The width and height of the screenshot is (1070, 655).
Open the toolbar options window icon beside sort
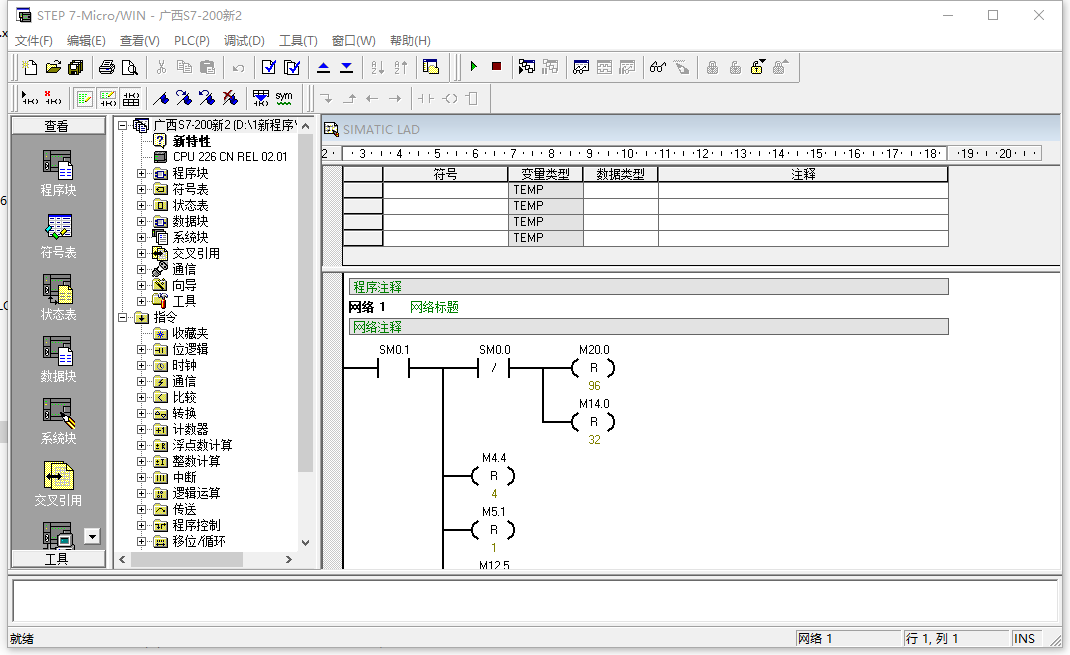(431, 67)
